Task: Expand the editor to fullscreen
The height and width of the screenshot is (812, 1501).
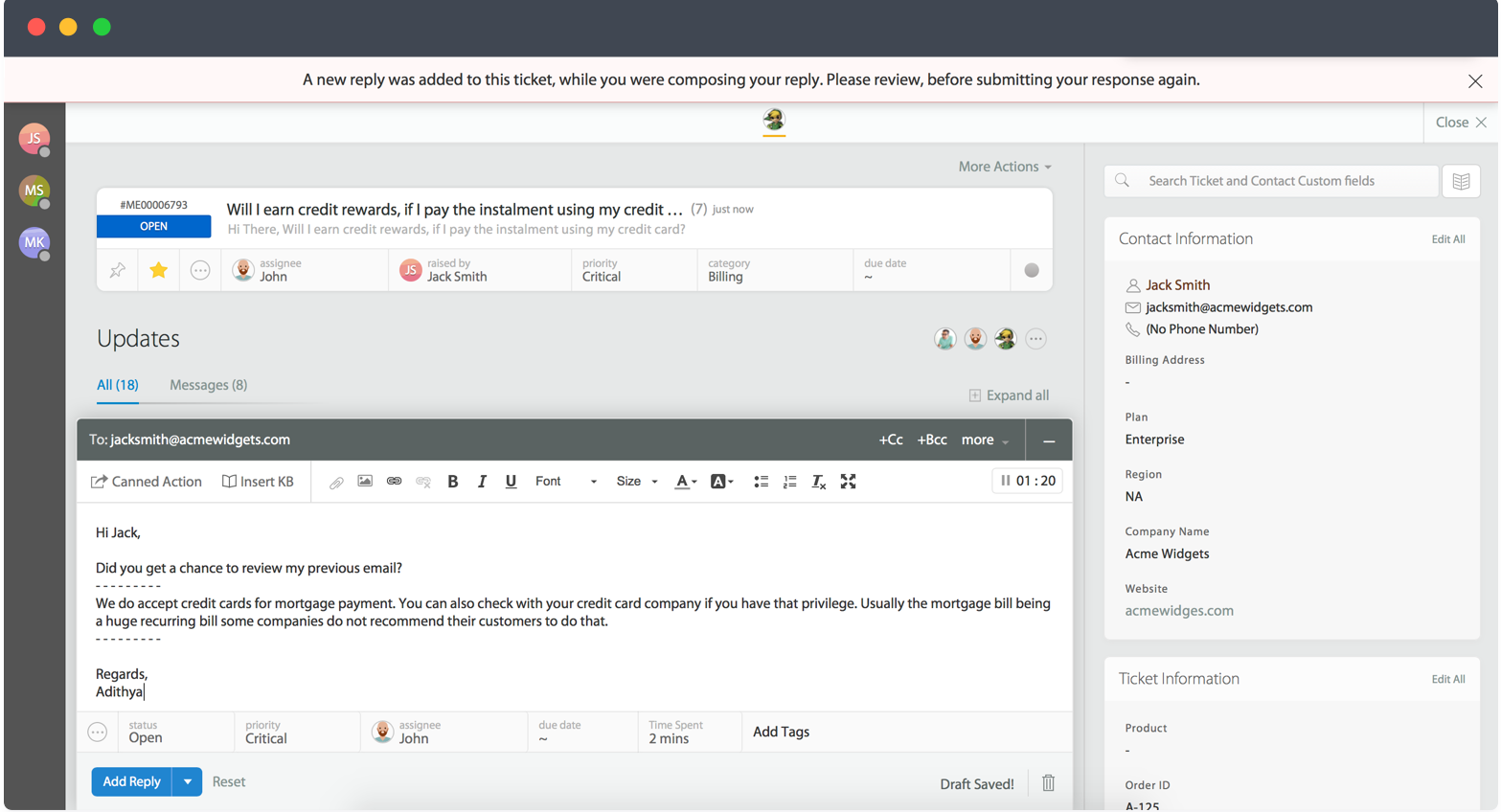Action: (x=848, y=482)
